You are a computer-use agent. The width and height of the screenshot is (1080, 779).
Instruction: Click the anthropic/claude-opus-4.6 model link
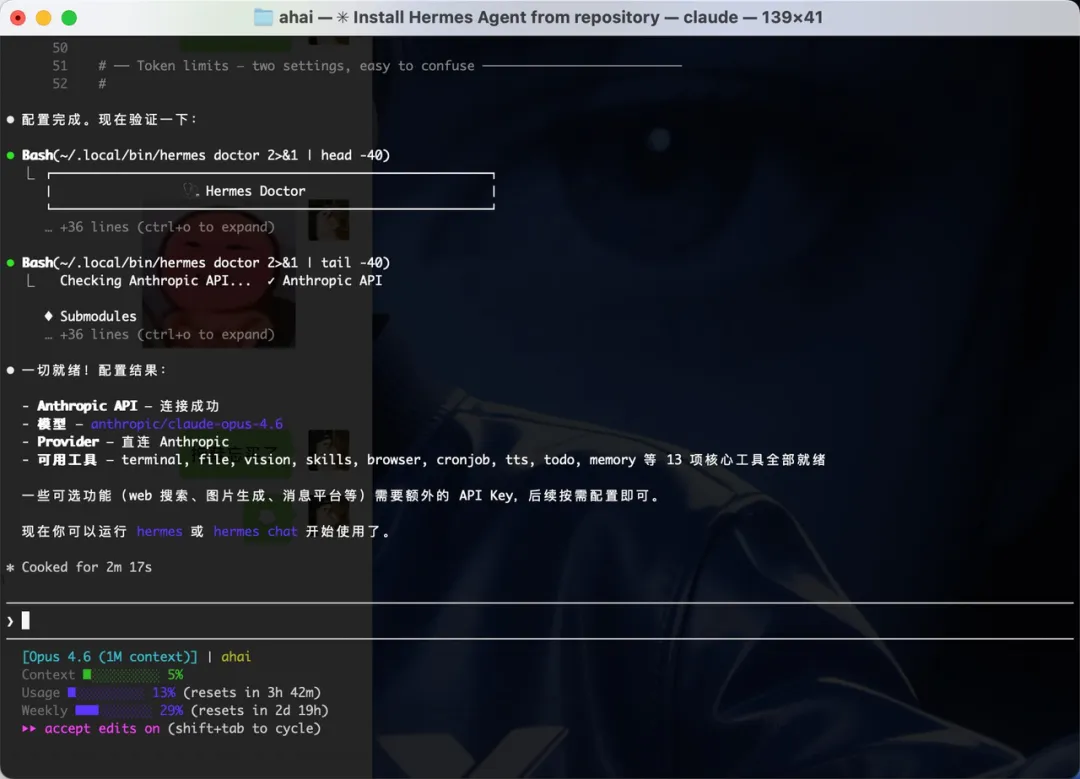click(x=187, y=424)
